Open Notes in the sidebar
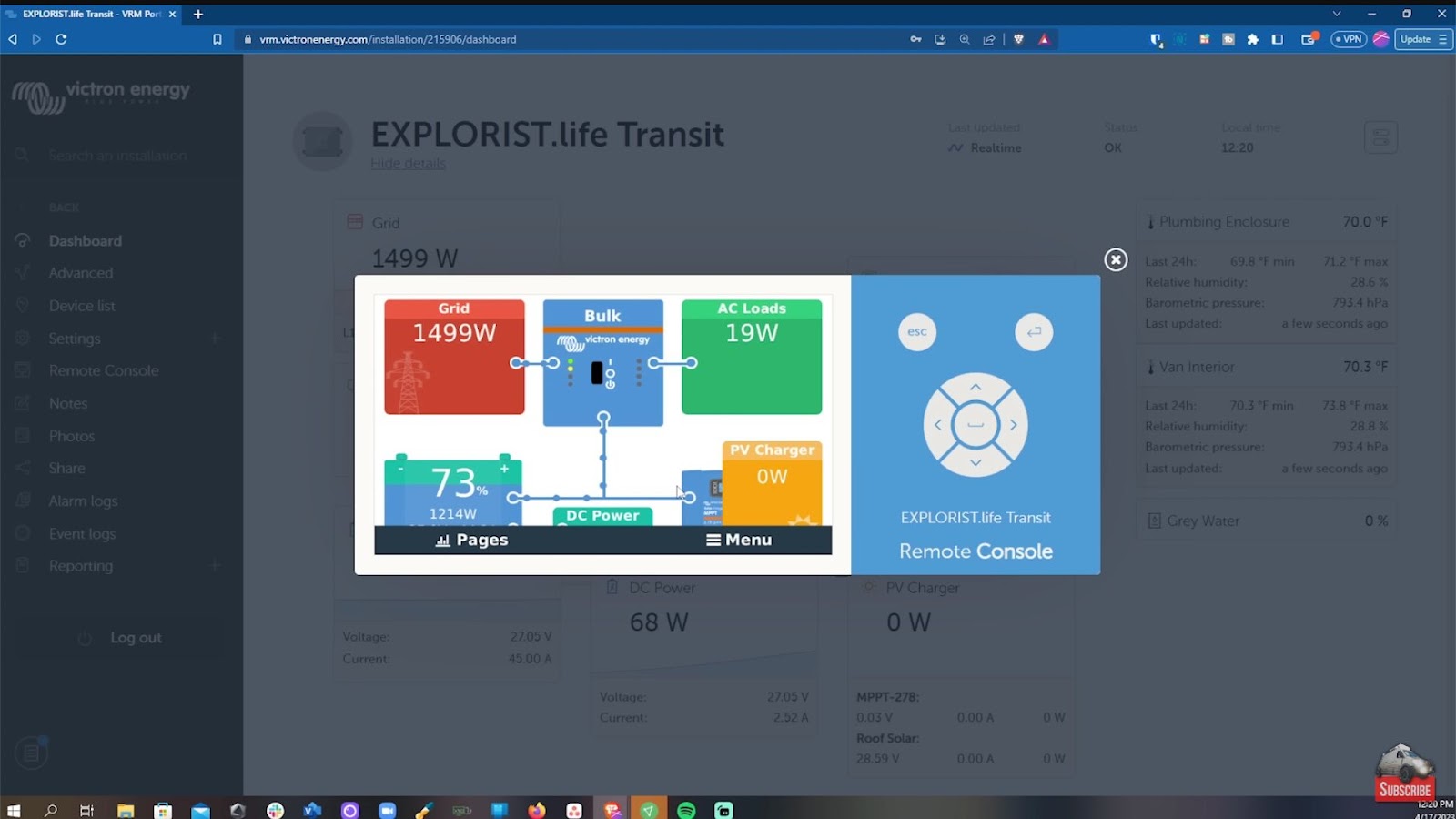This screenshot has width=1456, height=819. click(68, 403)
